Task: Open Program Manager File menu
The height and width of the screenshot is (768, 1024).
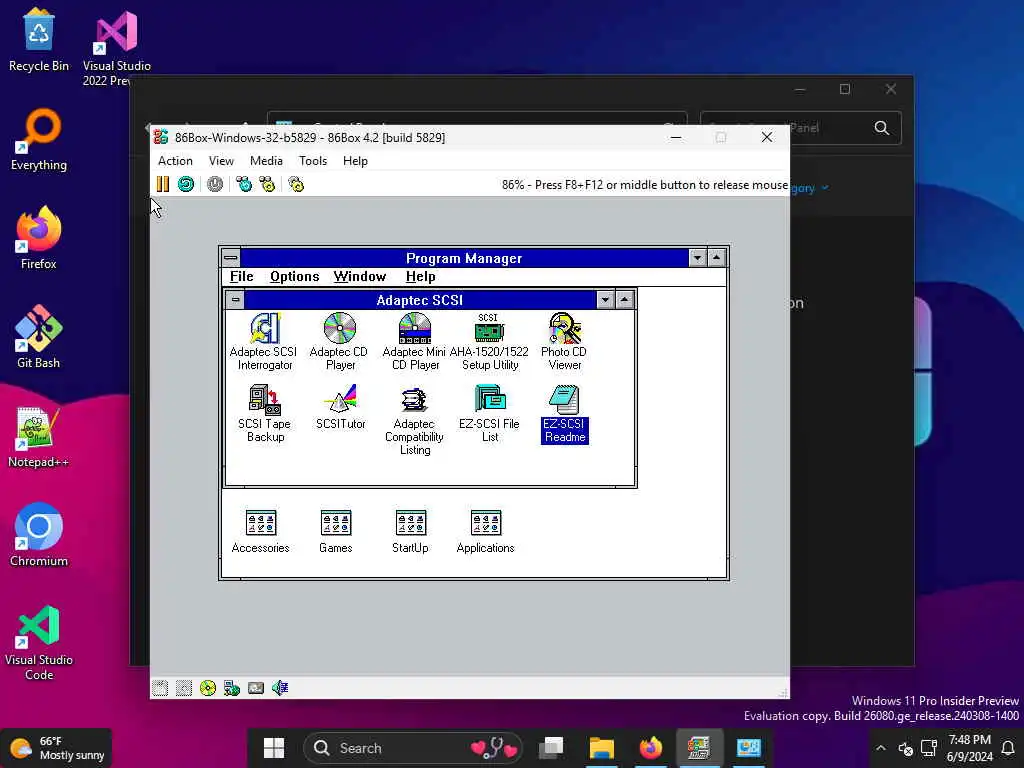Action: (x=241, y=276)
